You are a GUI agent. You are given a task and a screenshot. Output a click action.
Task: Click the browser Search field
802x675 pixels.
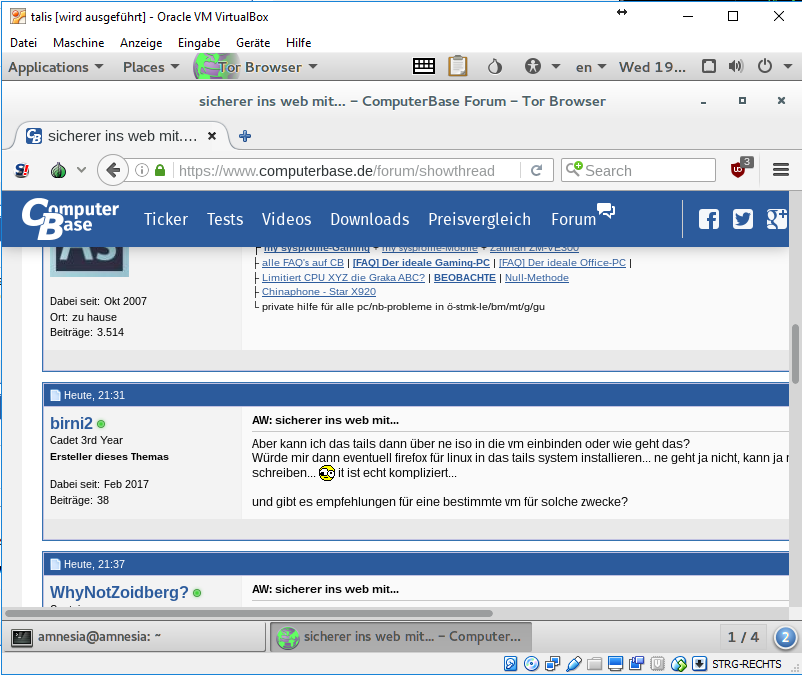click(638, 170)
